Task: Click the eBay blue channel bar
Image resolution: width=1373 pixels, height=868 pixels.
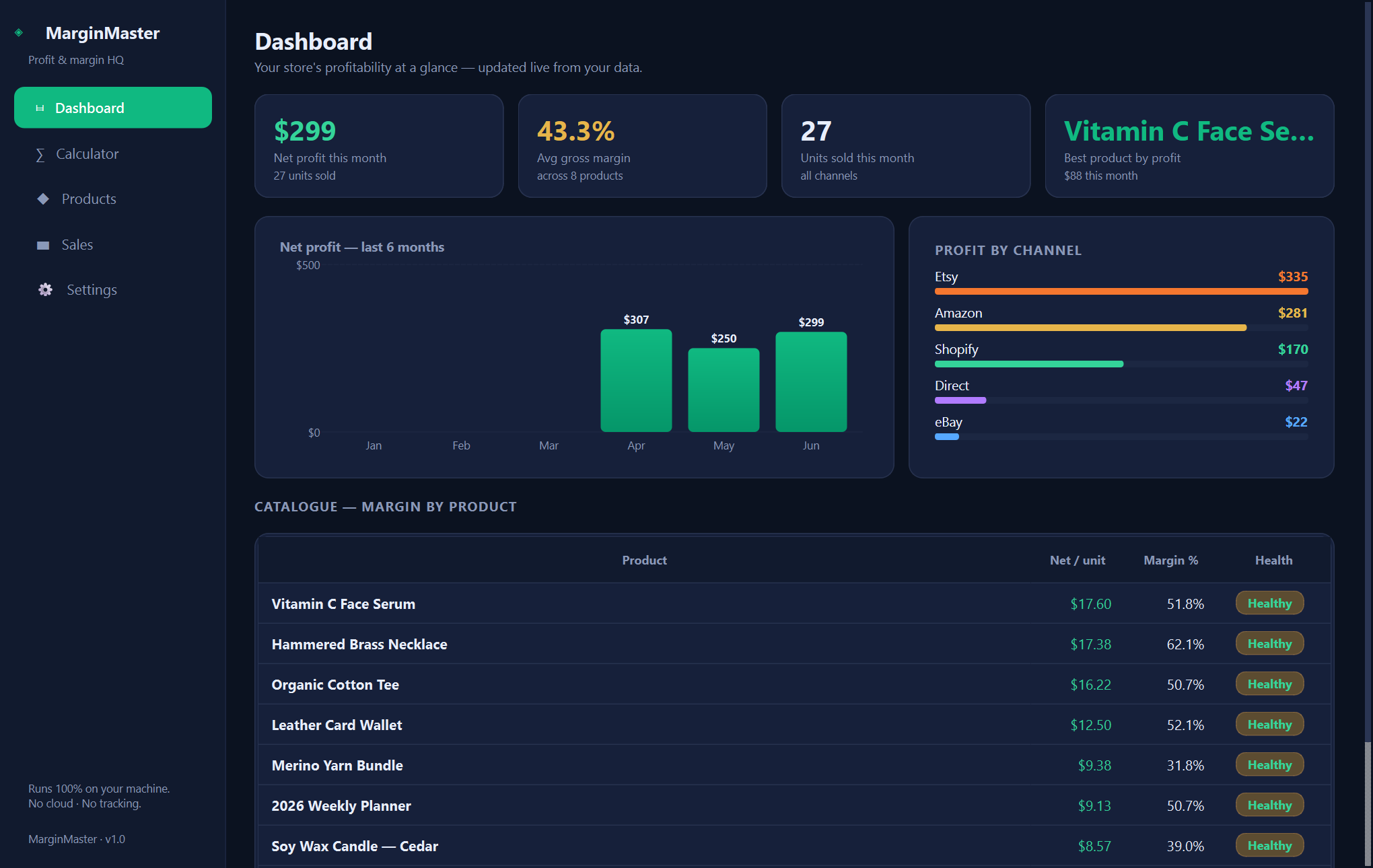Action: click(947, 437)
